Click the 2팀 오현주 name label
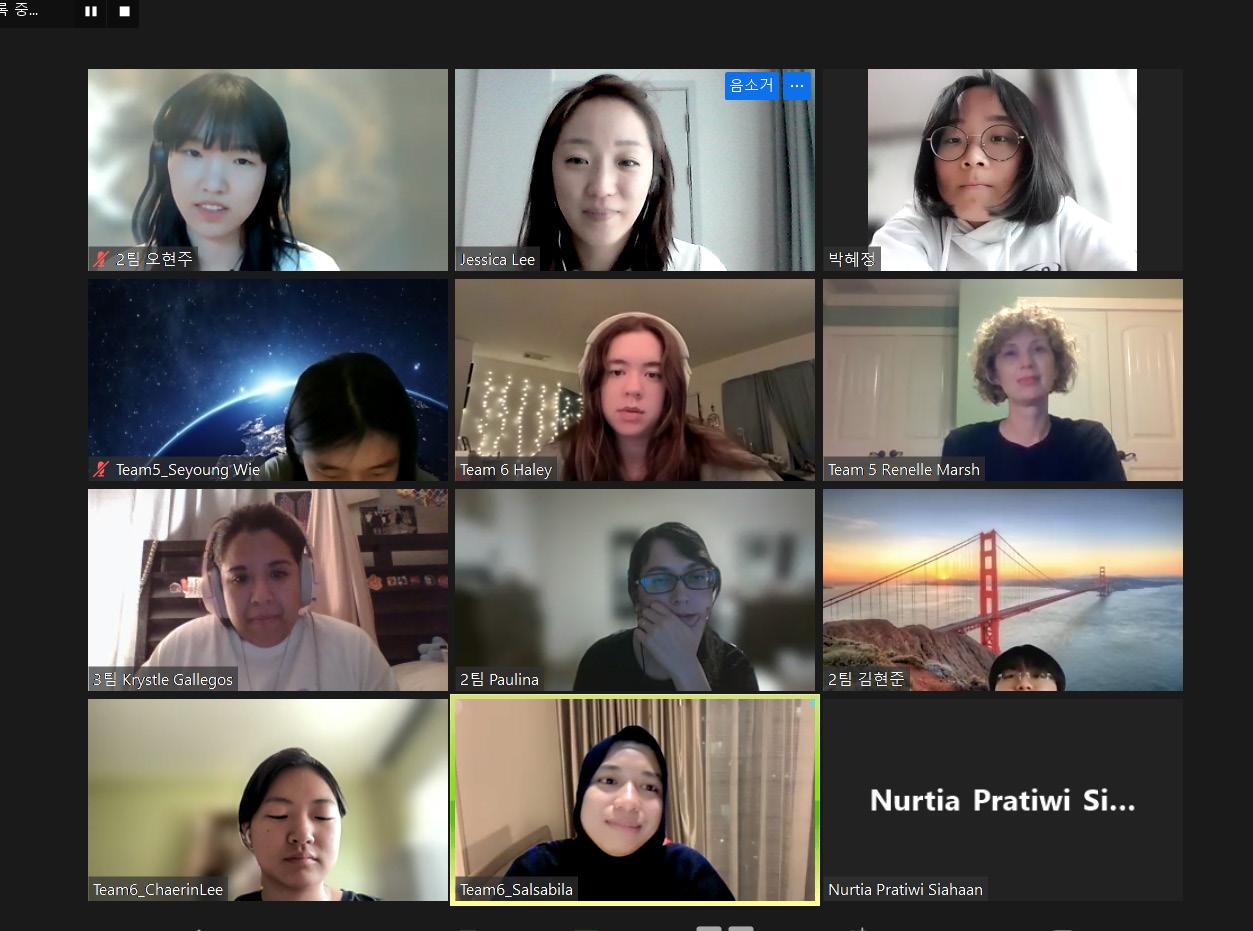Image resolution: width=1253 pixels, height=931 pixels. [x=154, y=259]
